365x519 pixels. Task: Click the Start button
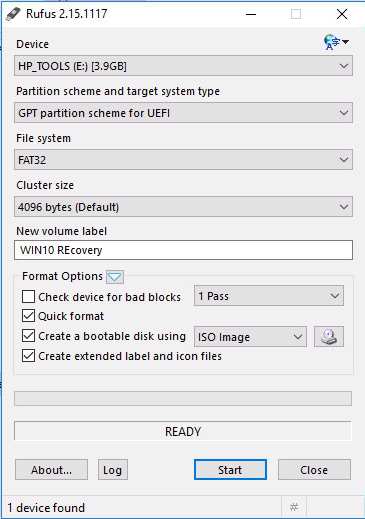230,470
